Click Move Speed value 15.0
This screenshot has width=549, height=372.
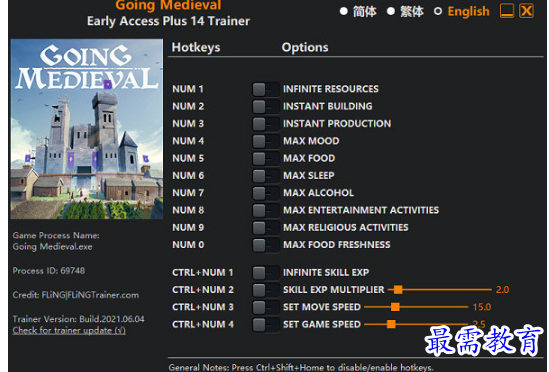[482, 307]
